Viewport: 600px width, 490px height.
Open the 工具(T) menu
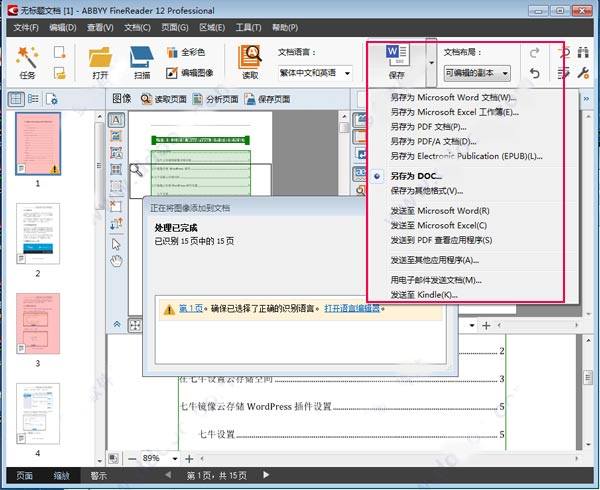pos(248,28)
